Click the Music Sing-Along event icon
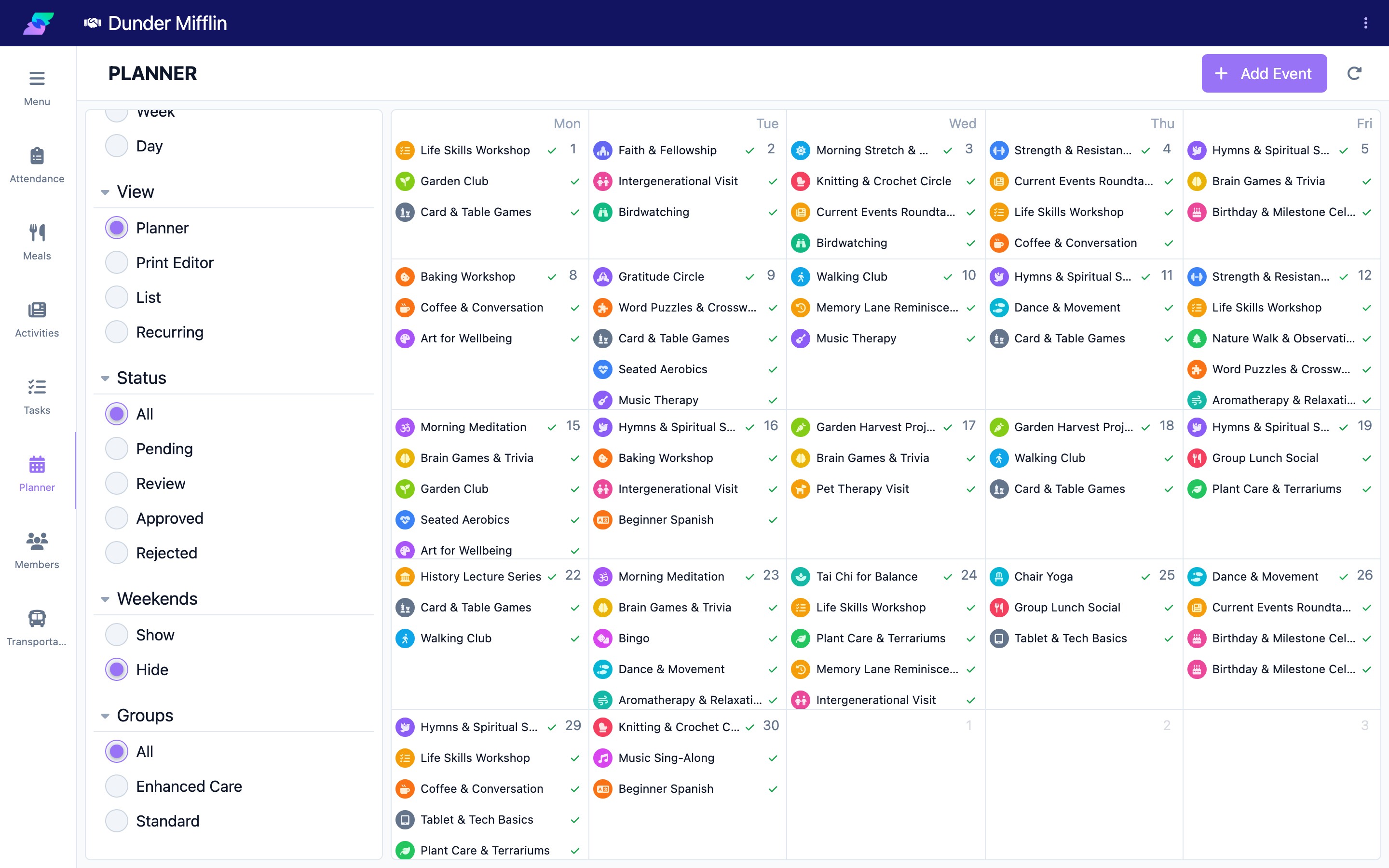This screenshot has height=868, width=1389. 603,758
